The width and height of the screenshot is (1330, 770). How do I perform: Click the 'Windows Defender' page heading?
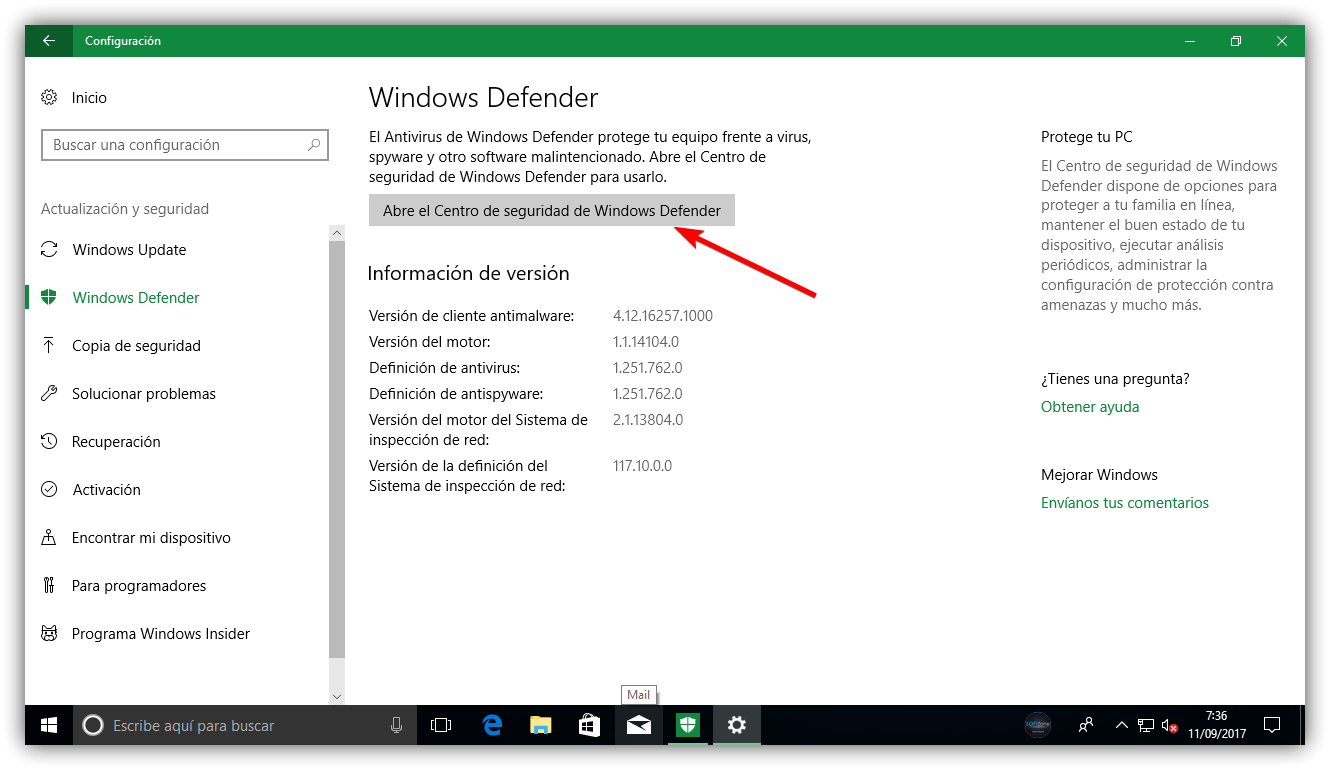(x=484, y=98)
